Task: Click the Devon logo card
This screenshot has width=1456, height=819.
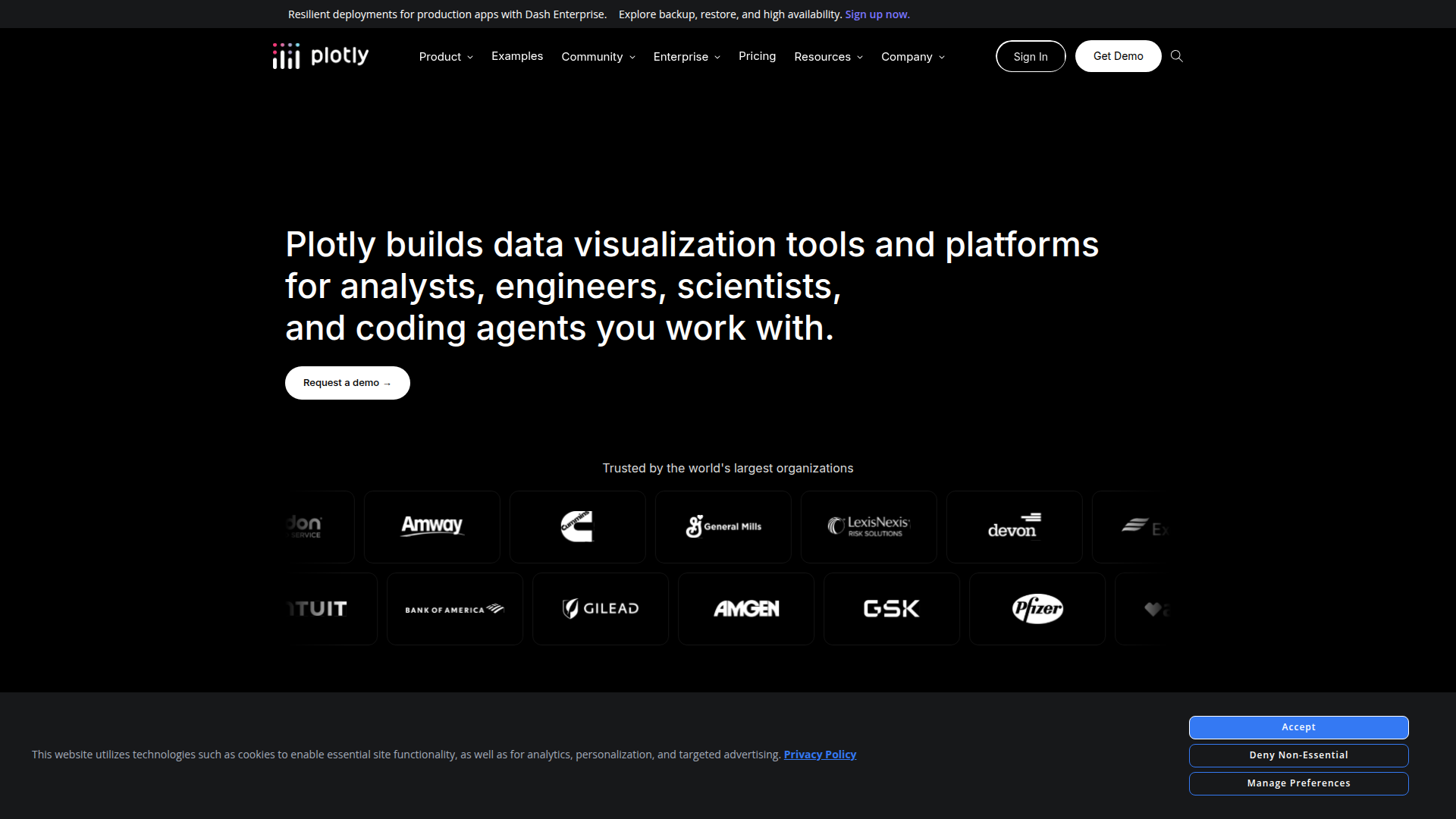Action: click(1015, 527)
